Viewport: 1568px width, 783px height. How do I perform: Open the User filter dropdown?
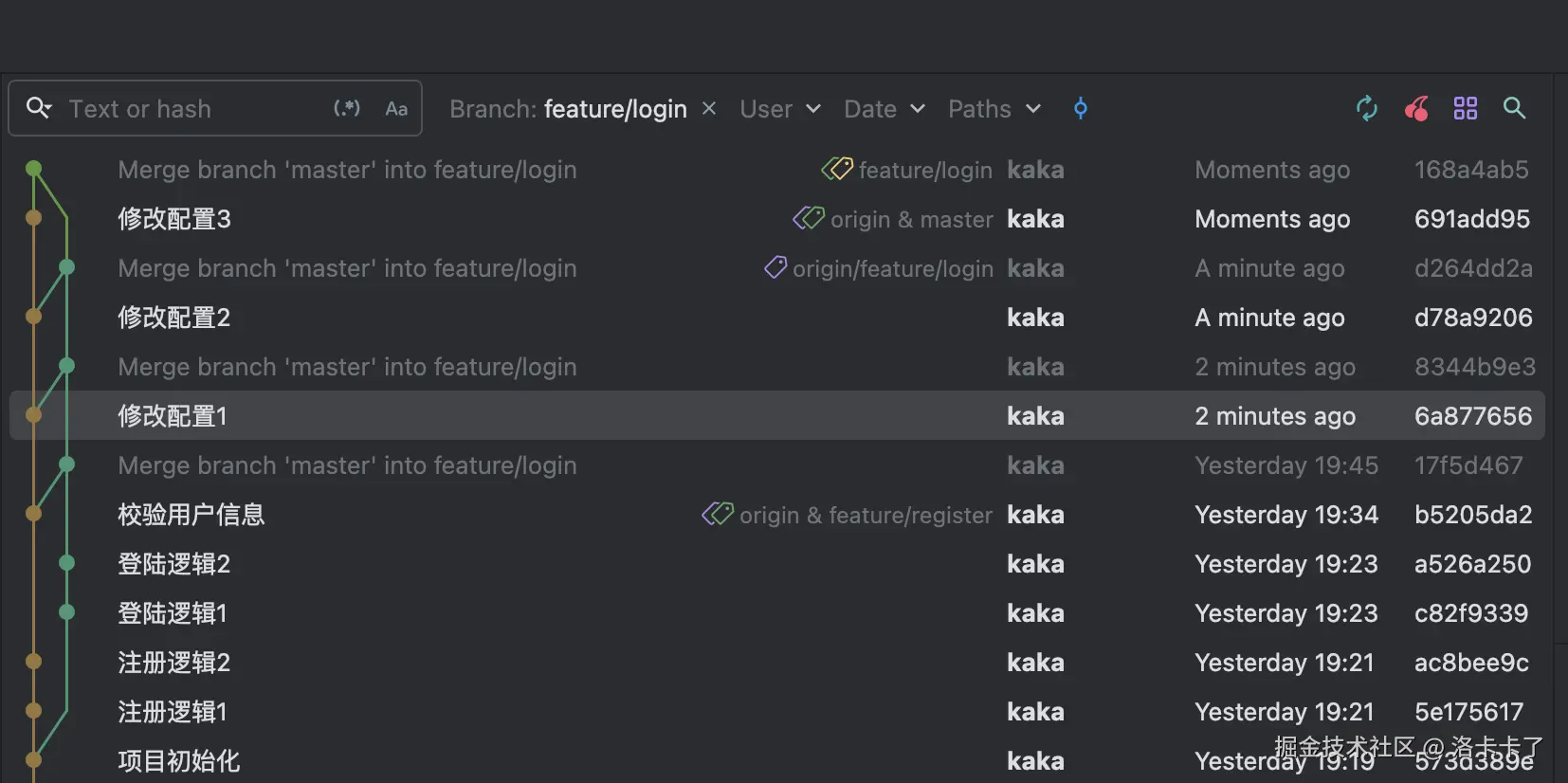[x=779, y=109]
